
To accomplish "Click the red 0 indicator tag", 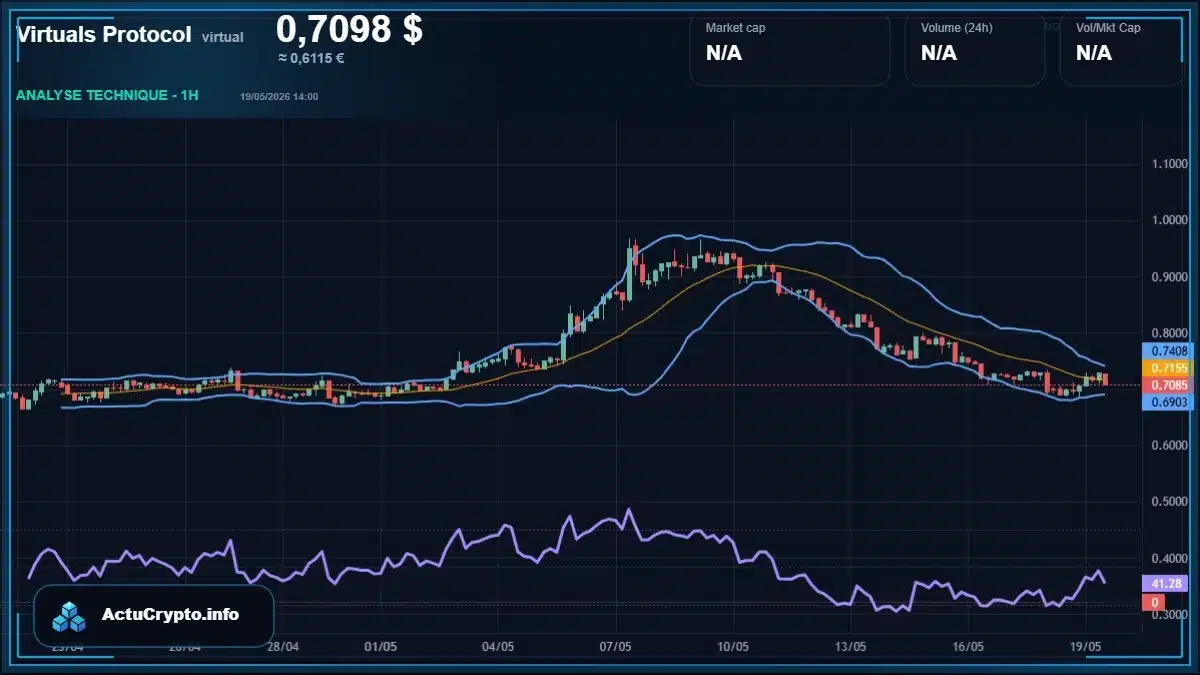I will click(x=1154, y=603).
